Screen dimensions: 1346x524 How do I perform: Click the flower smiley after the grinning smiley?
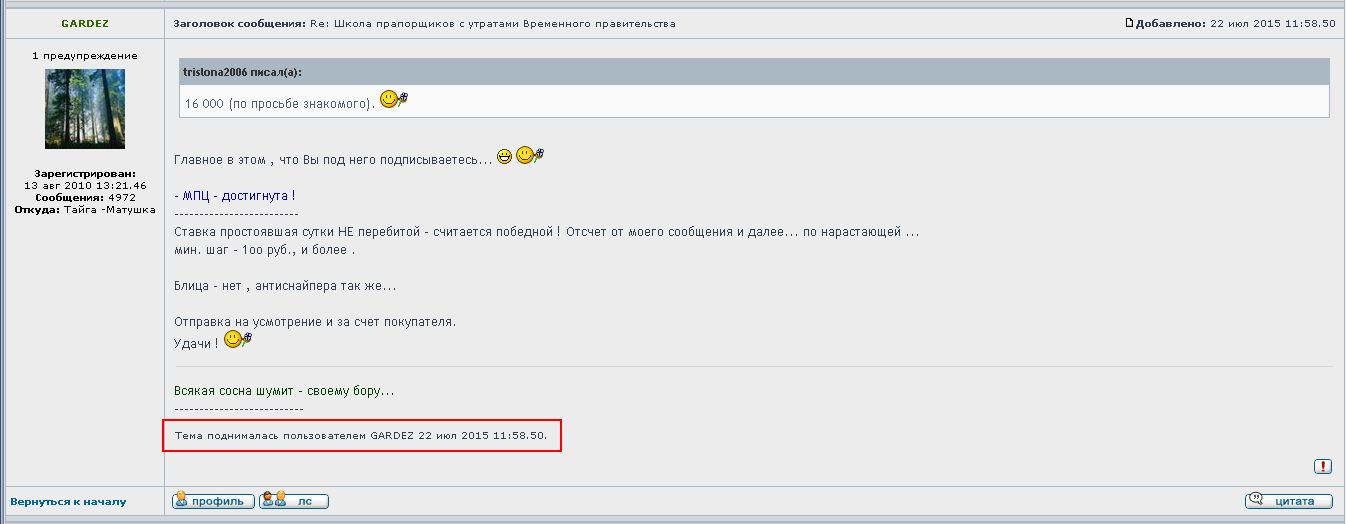click(529, 156)
